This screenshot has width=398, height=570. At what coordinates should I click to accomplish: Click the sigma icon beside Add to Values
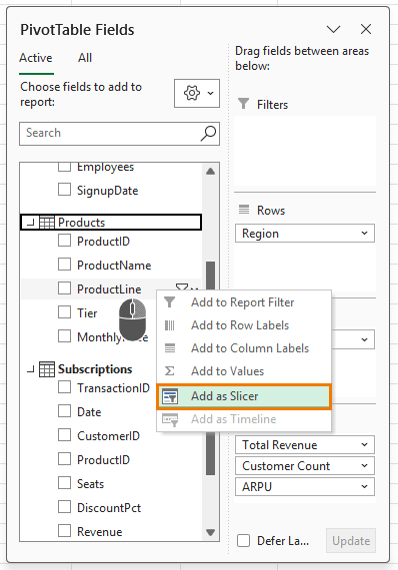point(169,371)
